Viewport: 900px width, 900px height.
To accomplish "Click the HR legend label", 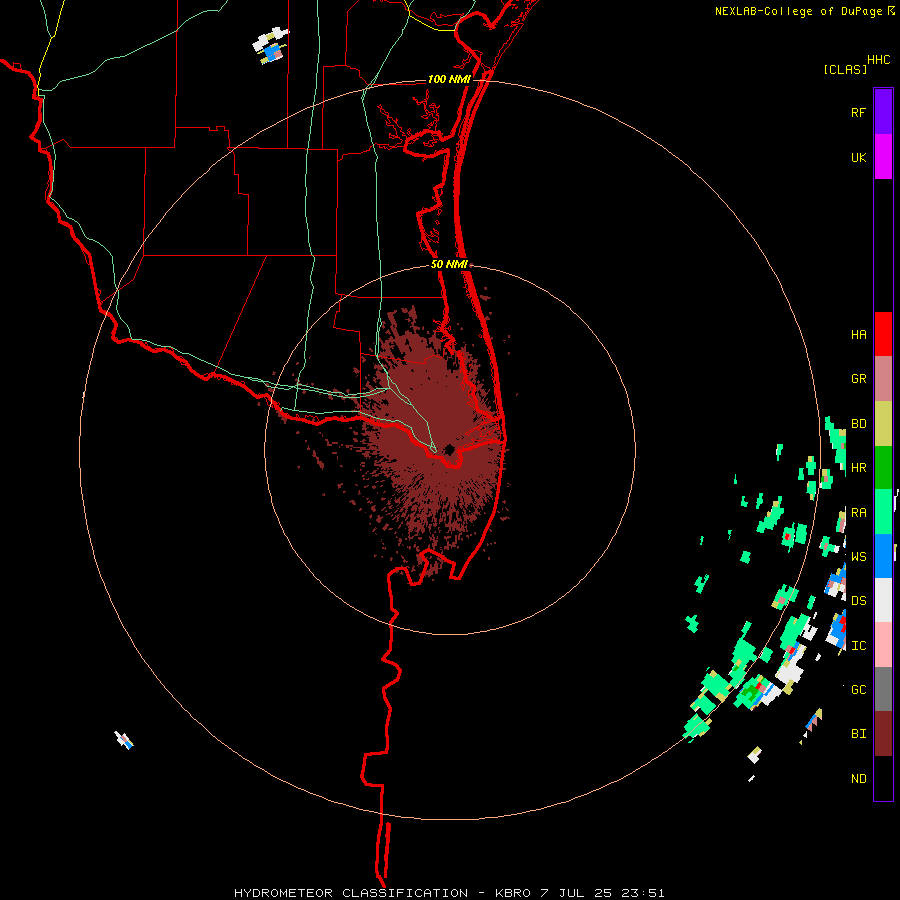I will [x=858, y=468].
